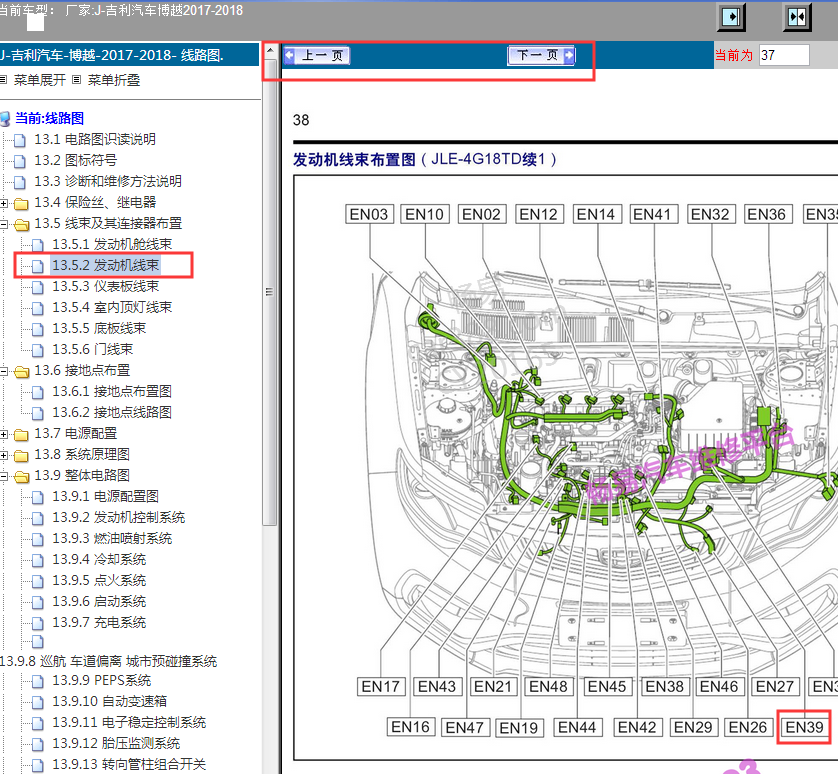Open 13.3 诊断和维修方法说明

pyautogui.click(x=108, y=181)
